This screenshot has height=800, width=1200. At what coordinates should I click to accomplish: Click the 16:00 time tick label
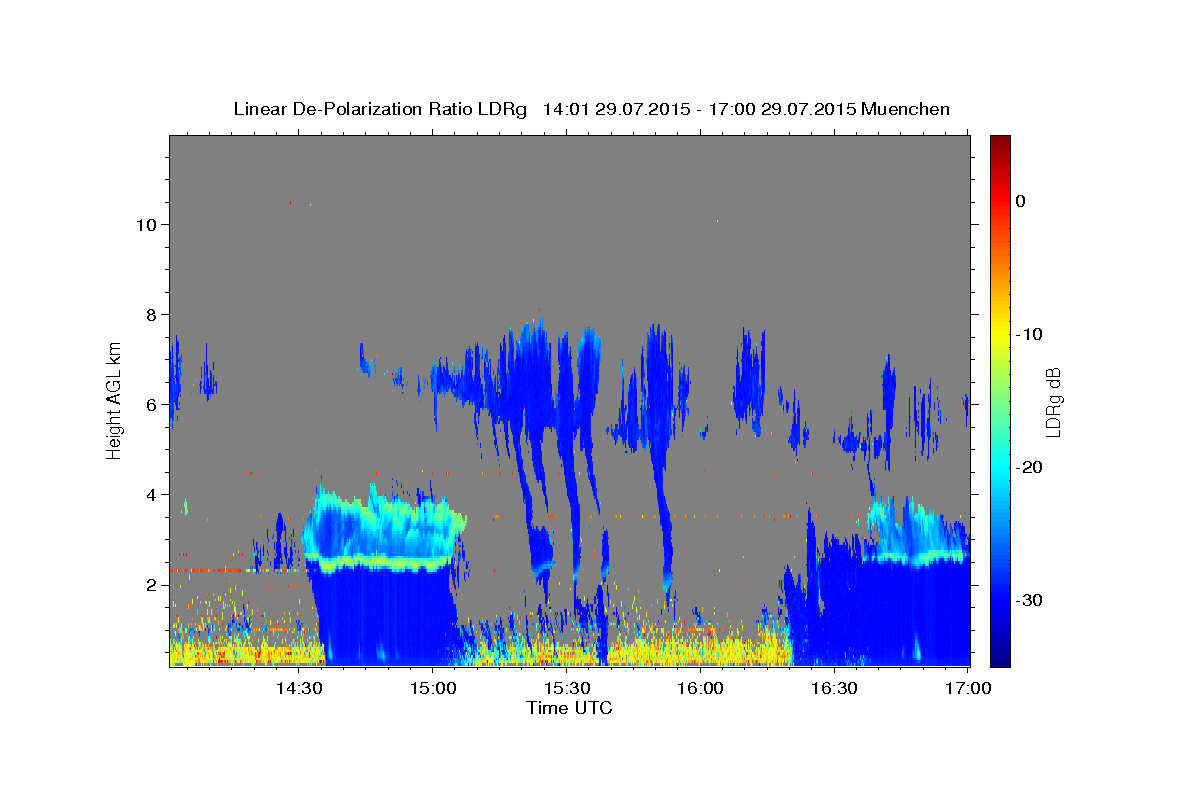pyautogui.click(x=700, y=689)
